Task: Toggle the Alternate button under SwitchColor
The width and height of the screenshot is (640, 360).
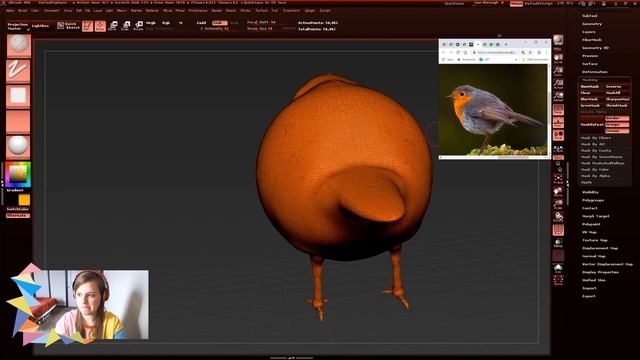Action: (x=18, y=216)
